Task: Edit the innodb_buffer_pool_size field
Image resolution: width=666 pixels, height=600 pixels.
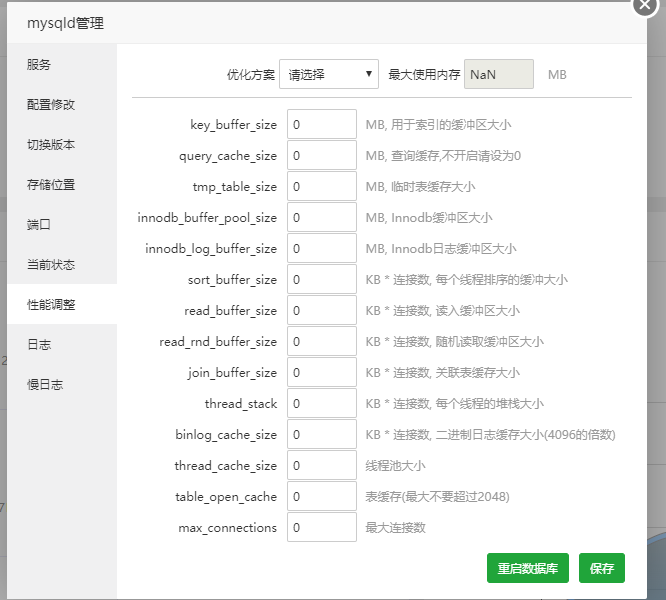Action: click(x=322, y=217)
